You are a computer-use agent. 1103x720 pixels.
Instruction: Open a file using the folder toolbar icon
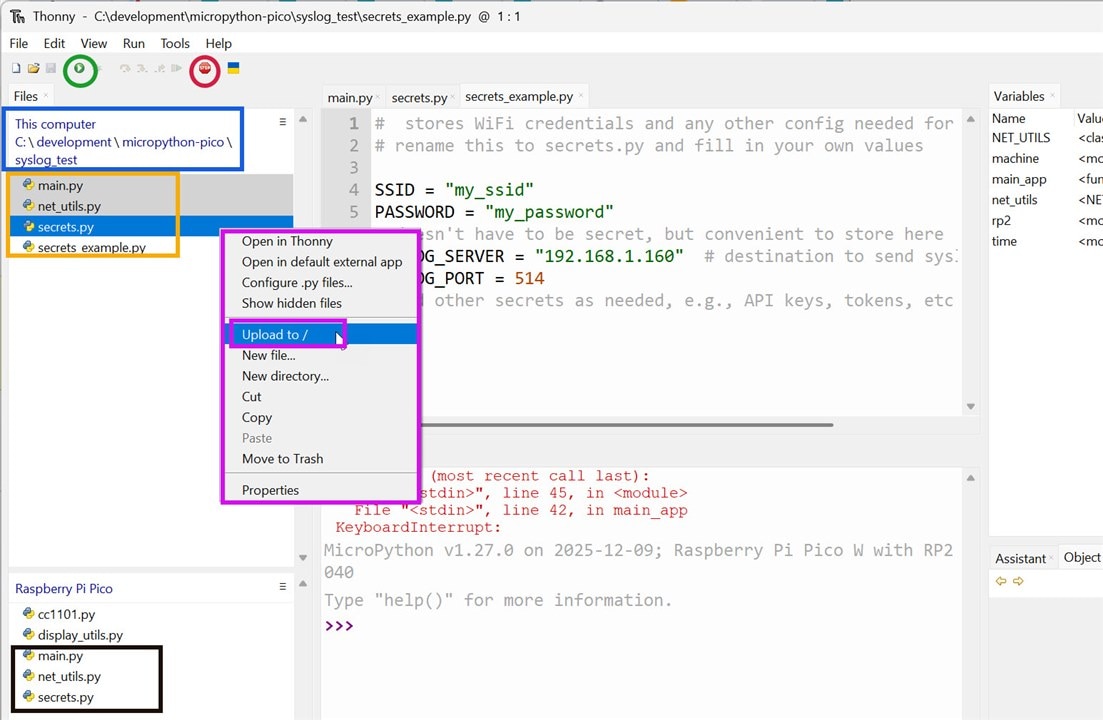32,68
